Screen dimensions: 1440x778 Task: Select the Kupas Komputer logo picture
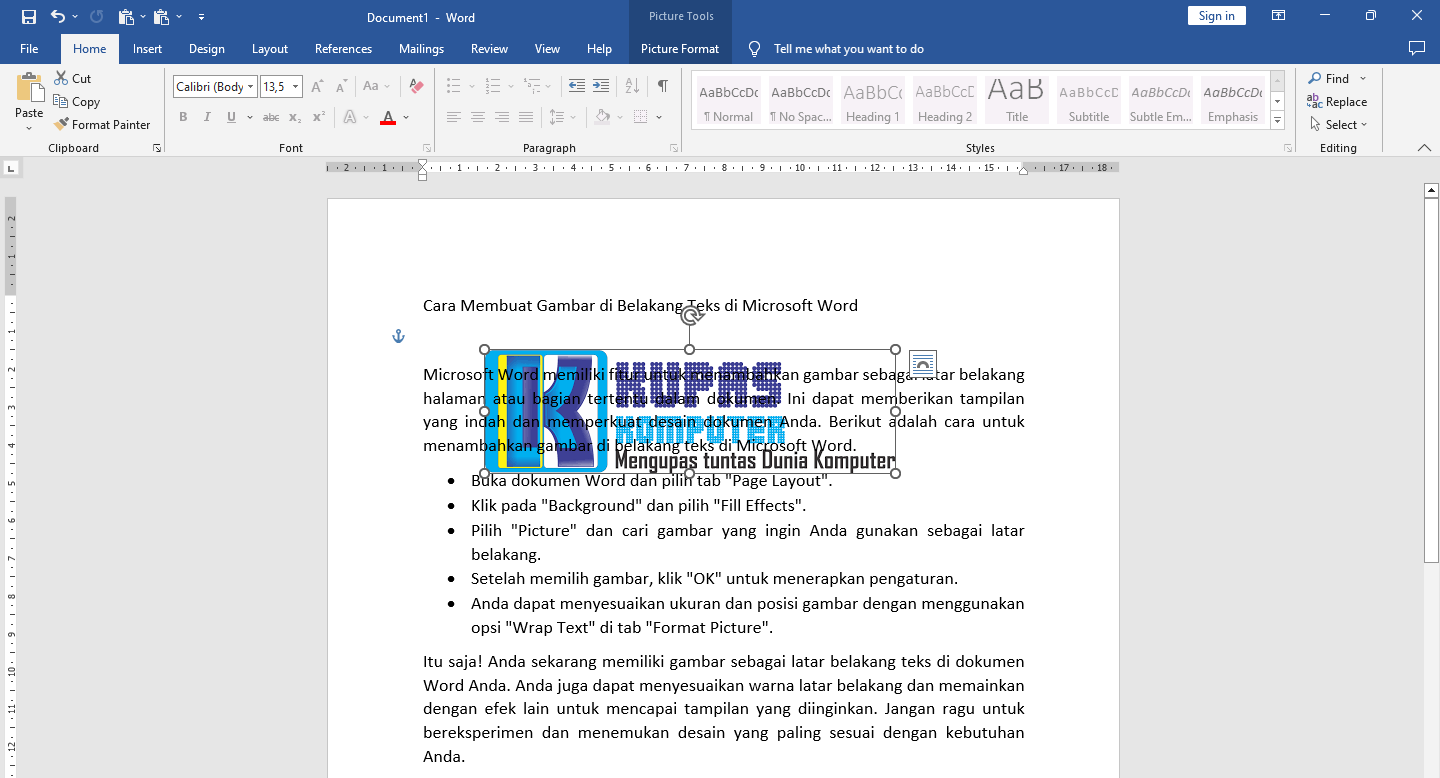point(690,411)
